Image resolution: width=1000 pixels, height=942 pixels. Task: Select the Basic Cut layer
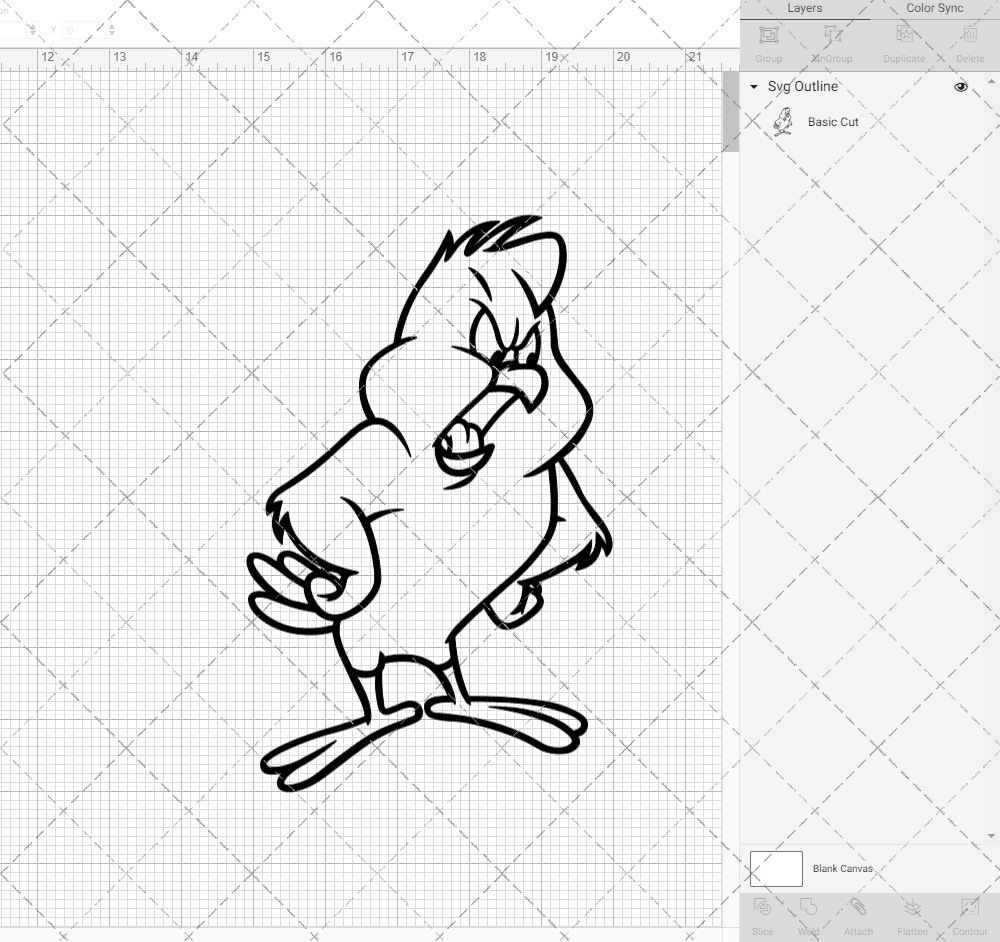coord(832,121)
